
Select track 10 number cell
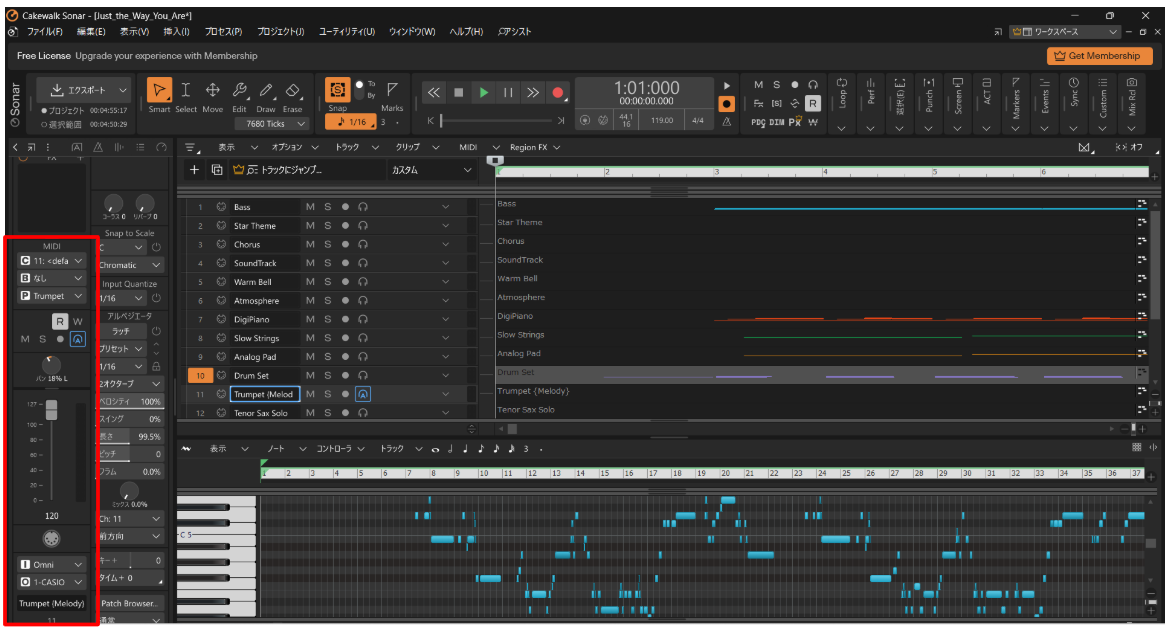click(x=200, y=376)
